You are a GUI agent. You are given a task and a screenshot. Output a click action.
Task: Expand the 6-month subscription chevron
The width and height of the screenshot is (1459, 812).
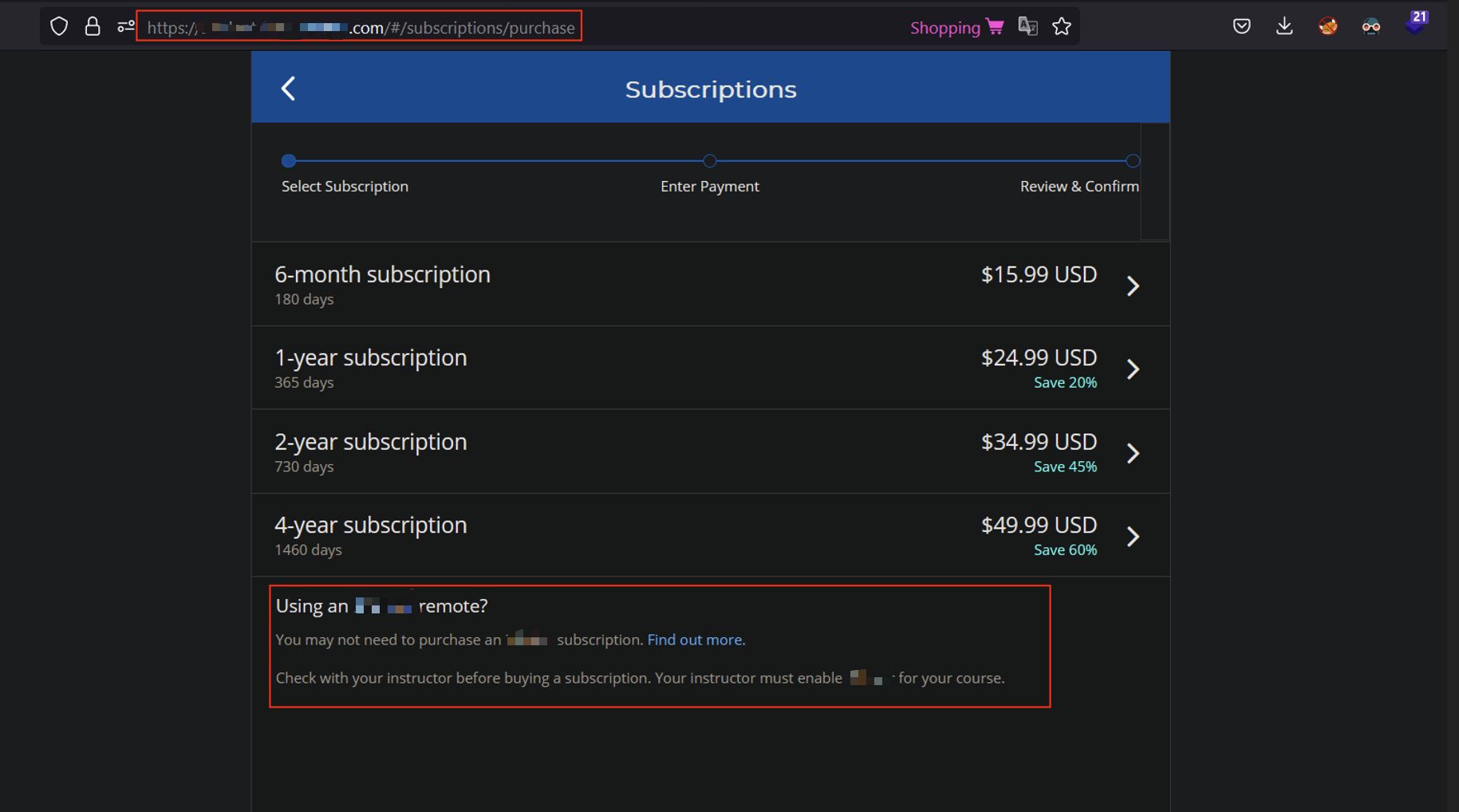coord(1133,286)
